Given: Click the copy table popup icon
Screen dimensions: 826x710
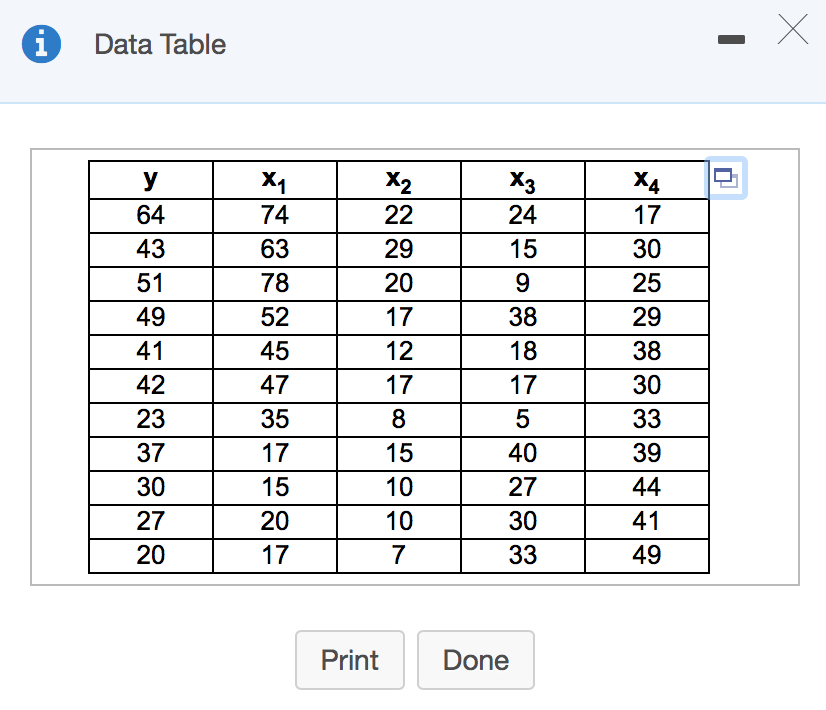Looking at the screenshot, I should point(727,179).
